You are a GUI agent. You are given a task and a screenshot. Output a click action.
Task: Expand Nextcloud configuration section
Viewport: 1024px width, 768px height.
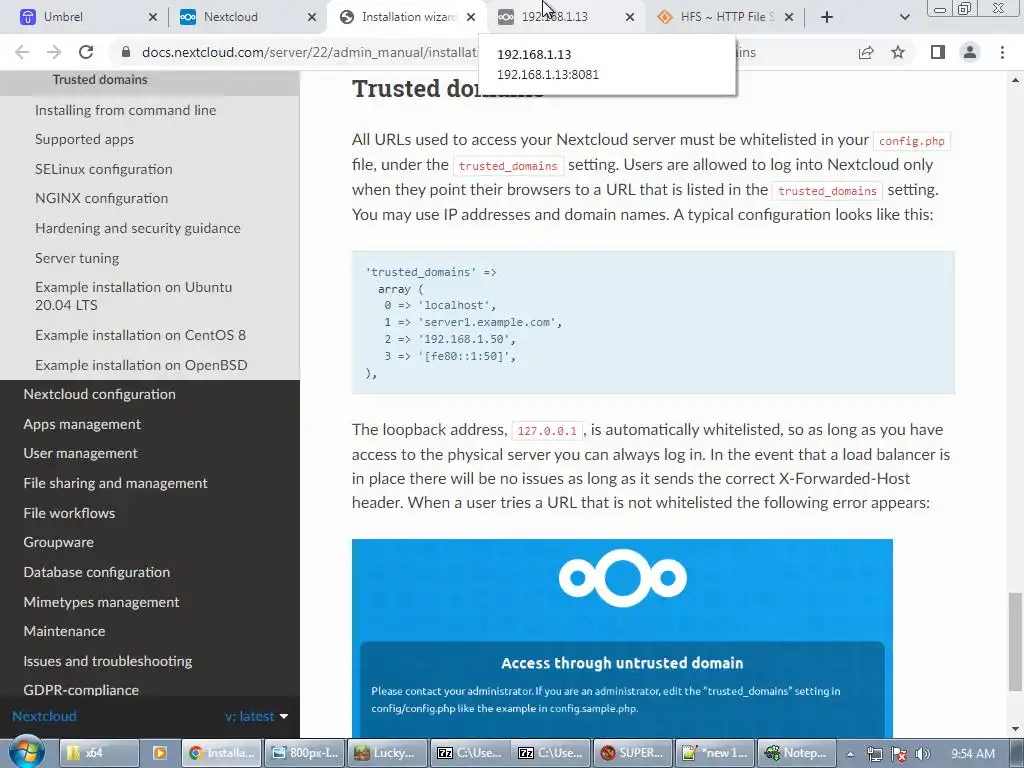pos(99,394)
